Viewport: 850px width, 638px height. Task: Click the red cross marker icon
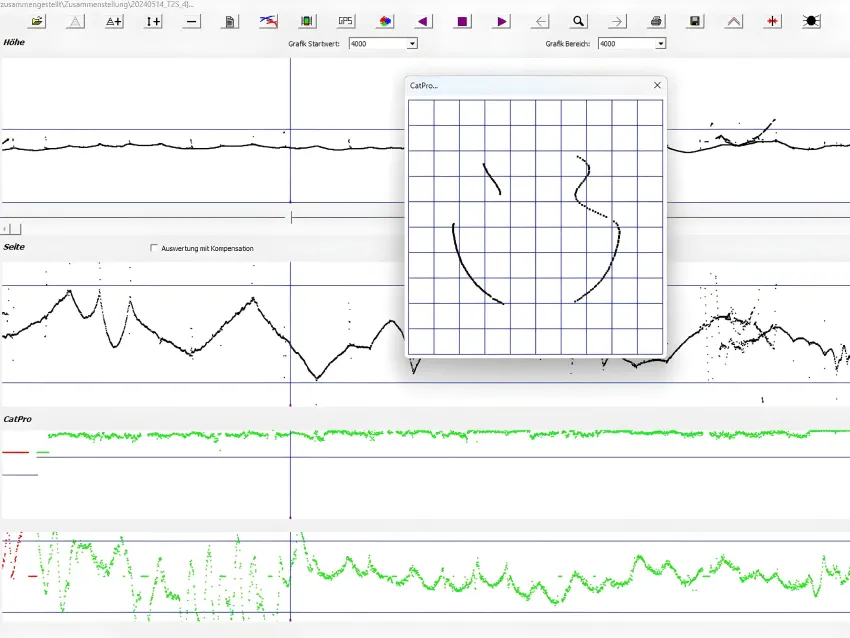[772, 22]
